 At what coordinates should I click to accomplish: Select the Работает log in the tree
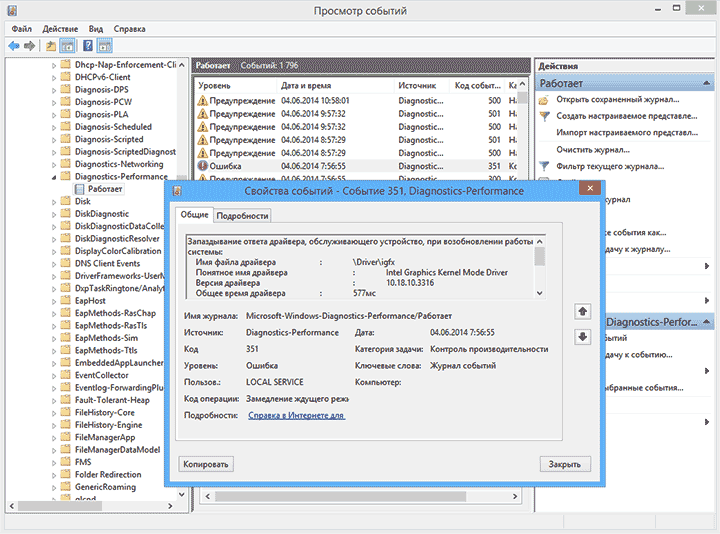pos(105,189)
